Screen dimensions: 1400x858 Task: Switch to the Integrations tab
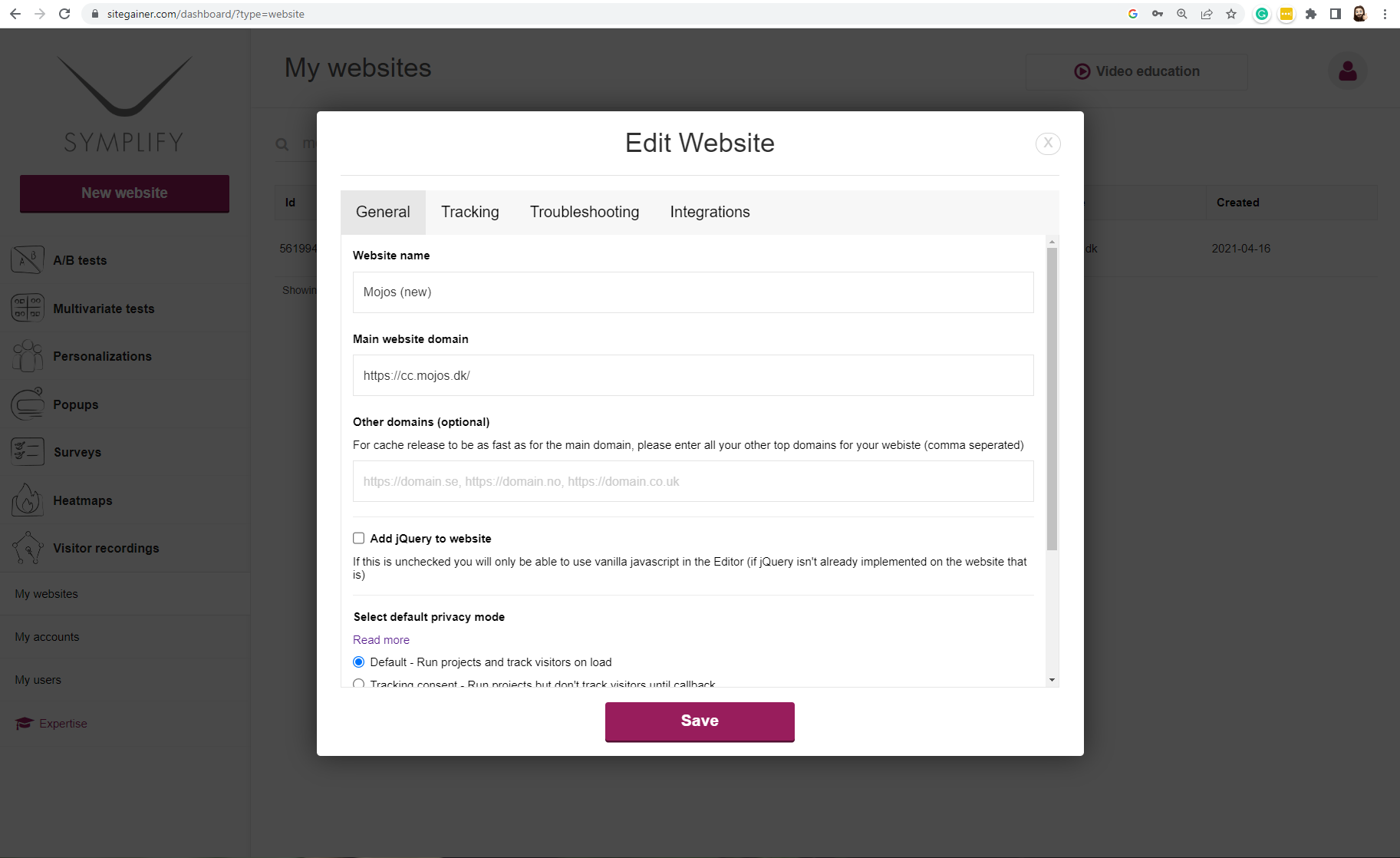pyautogui.click(x=710, y=212)
